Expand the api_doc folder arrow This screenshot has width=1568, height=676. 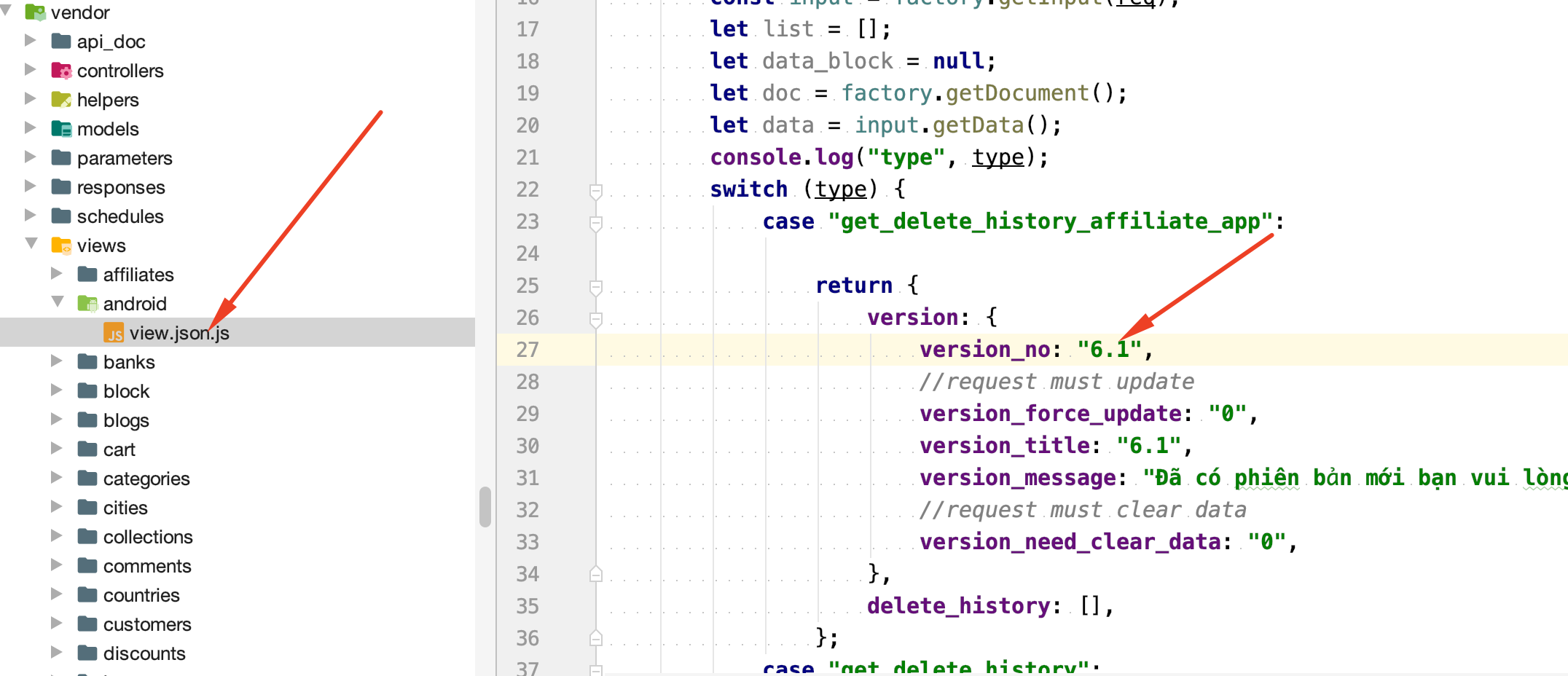pyautogui.click(x=31, y=40)
